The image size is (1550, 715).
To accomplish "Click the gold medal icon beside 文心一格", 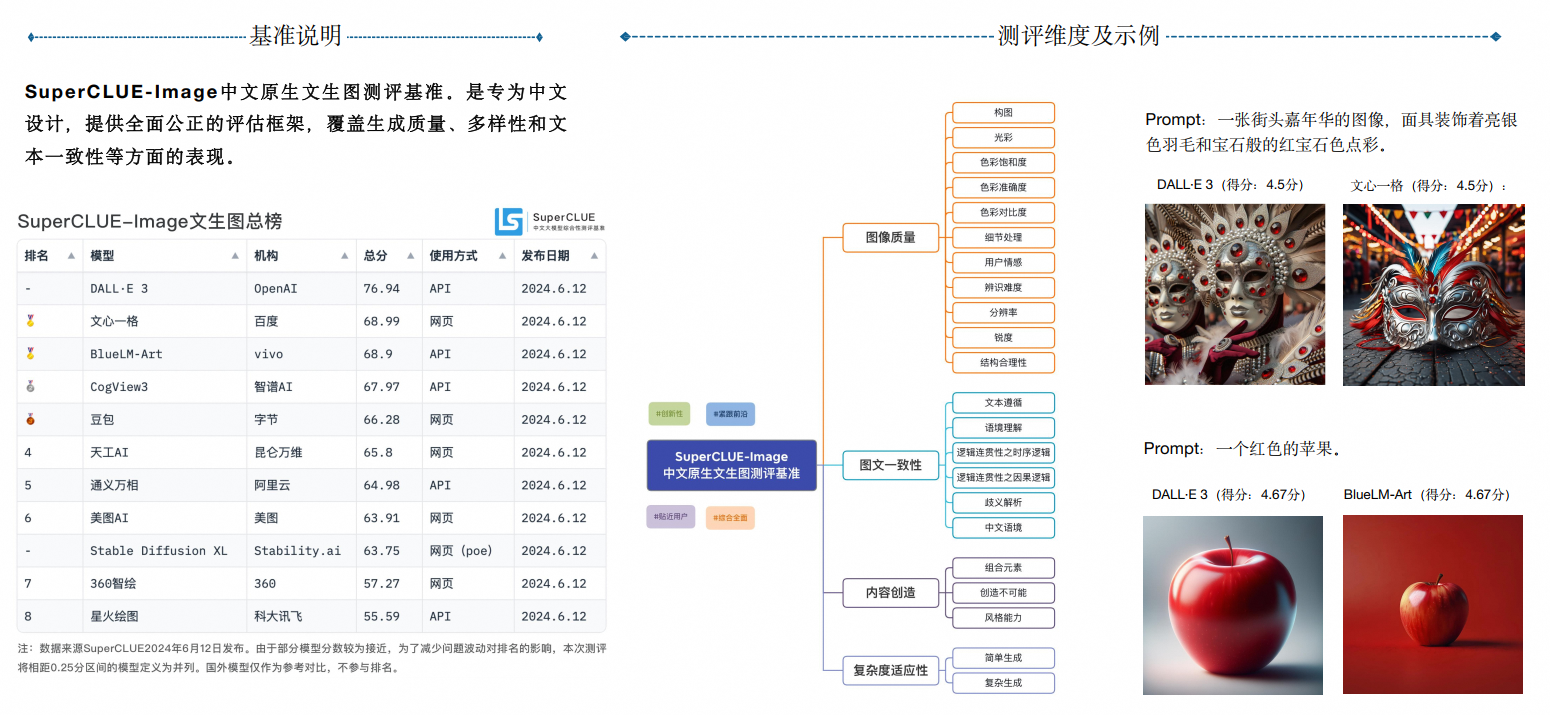I will point(30,321).
